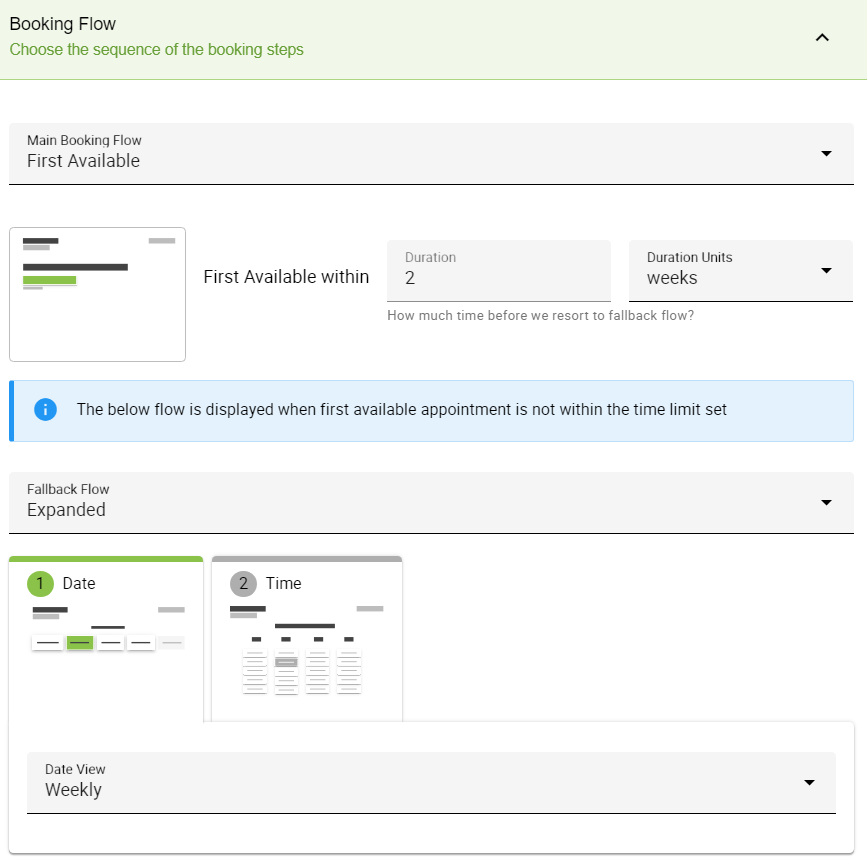Click the grey step 2 number badge
867x864 pixels.
tap(243, 584)
